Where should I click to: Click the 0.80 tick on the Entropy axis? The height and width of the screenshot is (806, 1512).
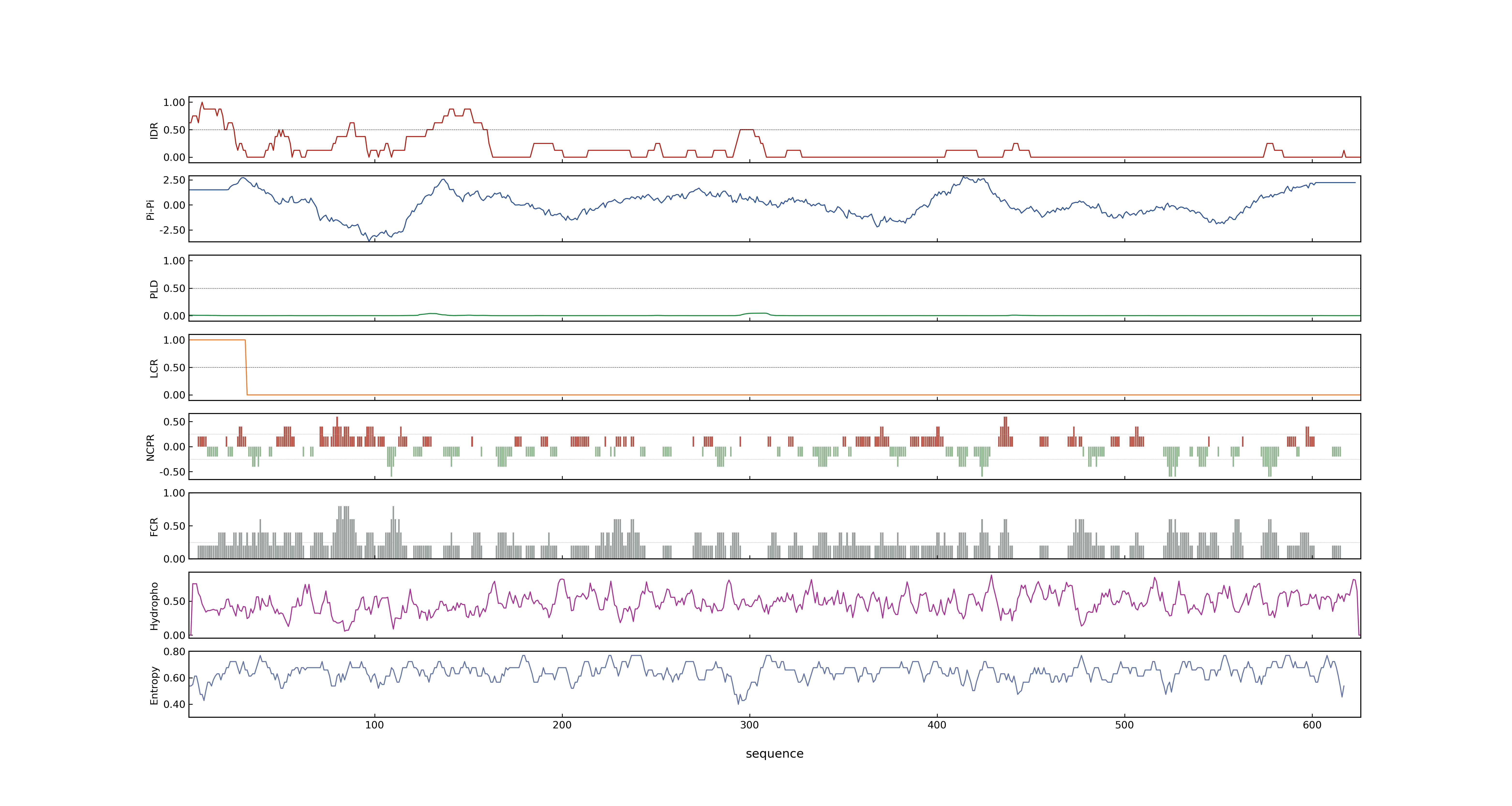point(174,651)
